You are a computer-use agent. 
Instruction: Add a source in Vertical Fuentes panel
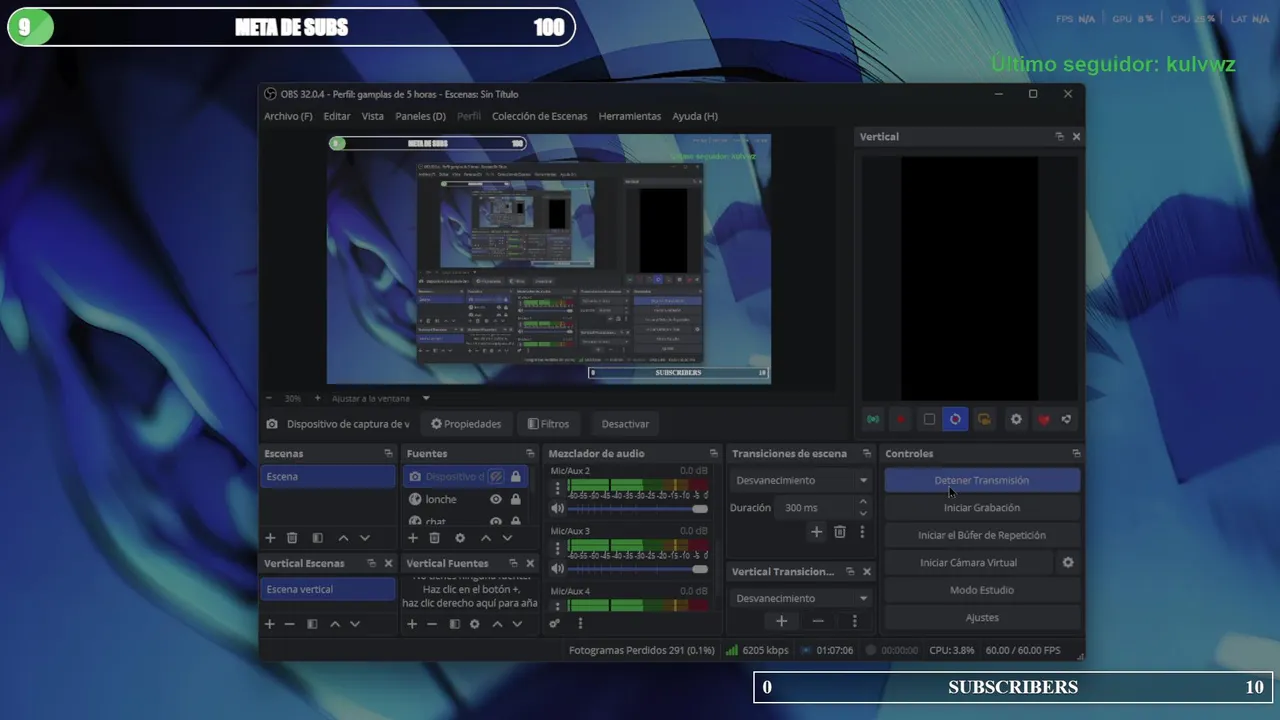tap(411, 624)
